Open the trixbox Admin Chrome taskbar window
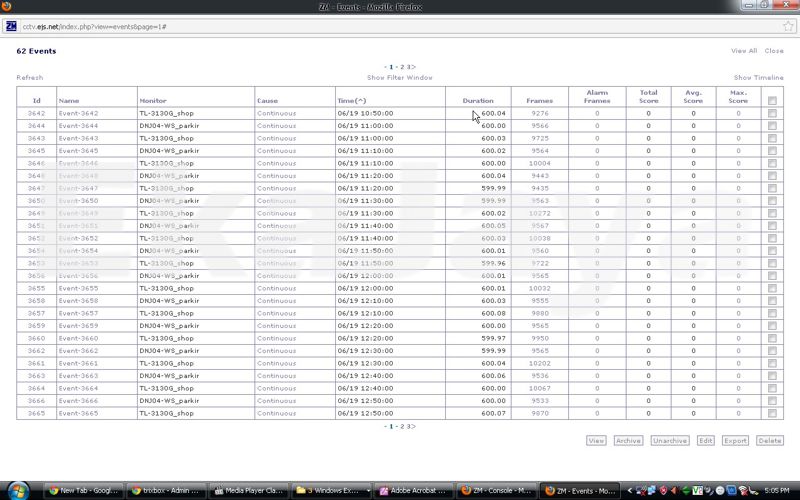This screenshot has height=500, width=800. (x=168, y=491)
